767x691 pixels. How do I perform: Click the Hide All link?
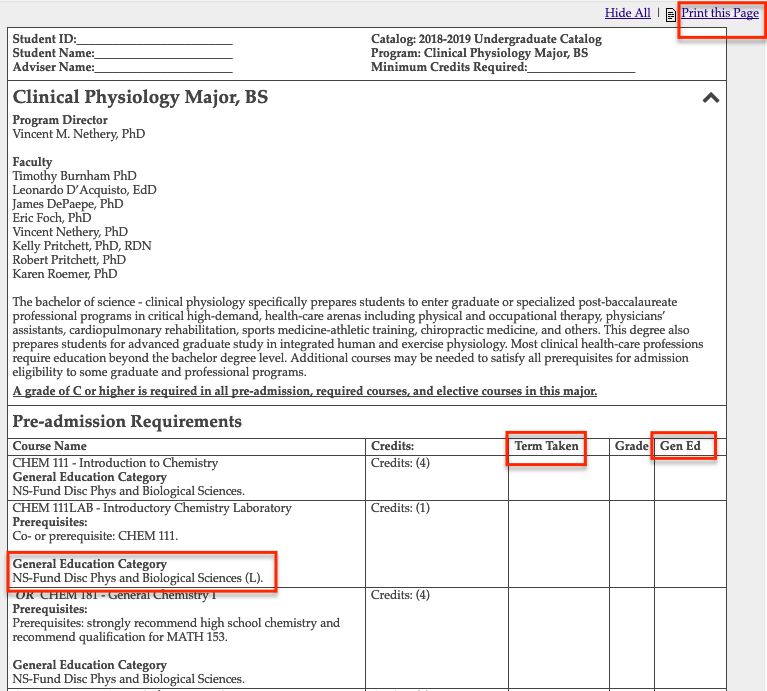coord(628,13)
